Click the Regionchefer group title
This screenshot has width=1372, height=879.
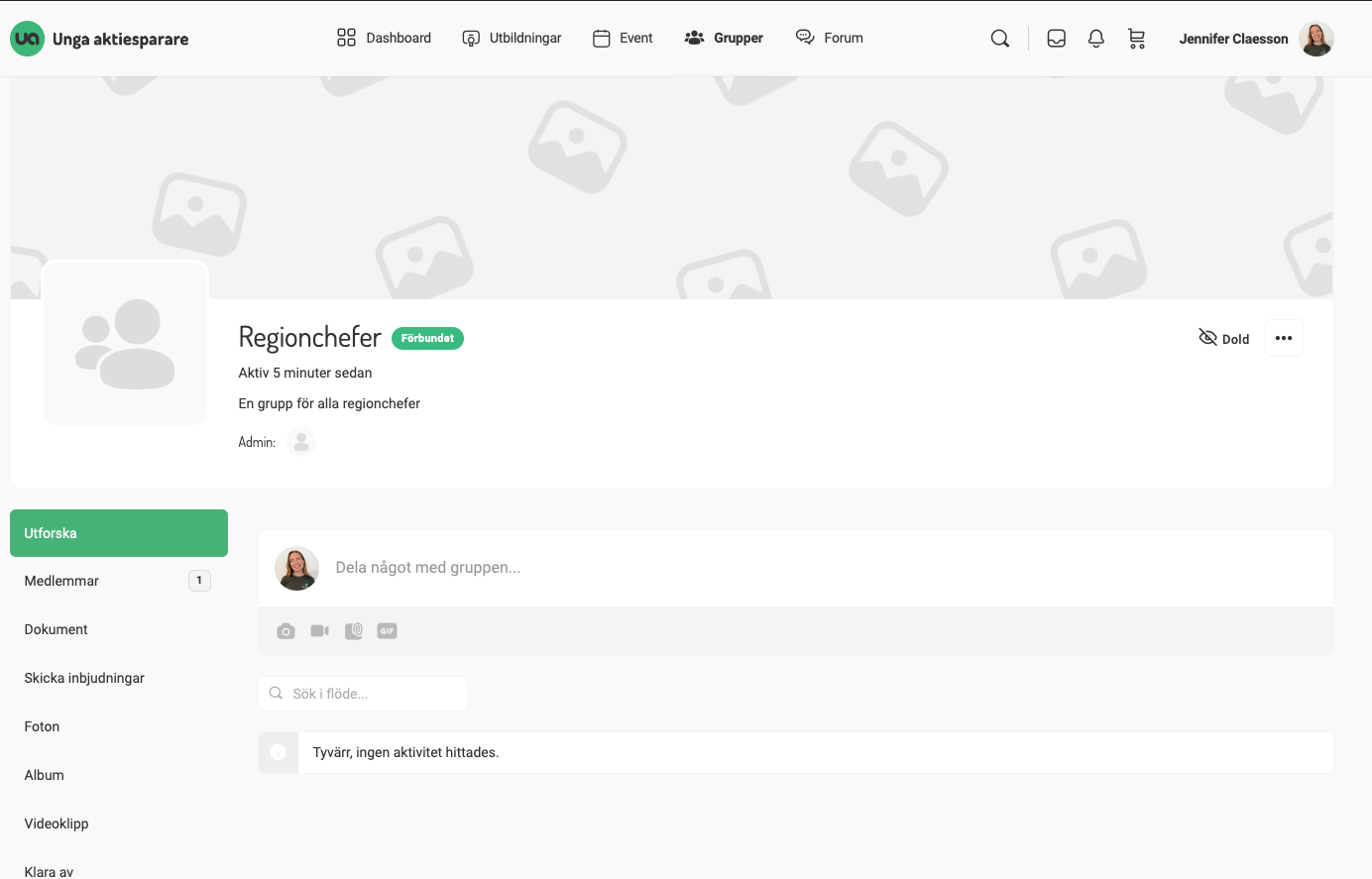coord(309,337)
